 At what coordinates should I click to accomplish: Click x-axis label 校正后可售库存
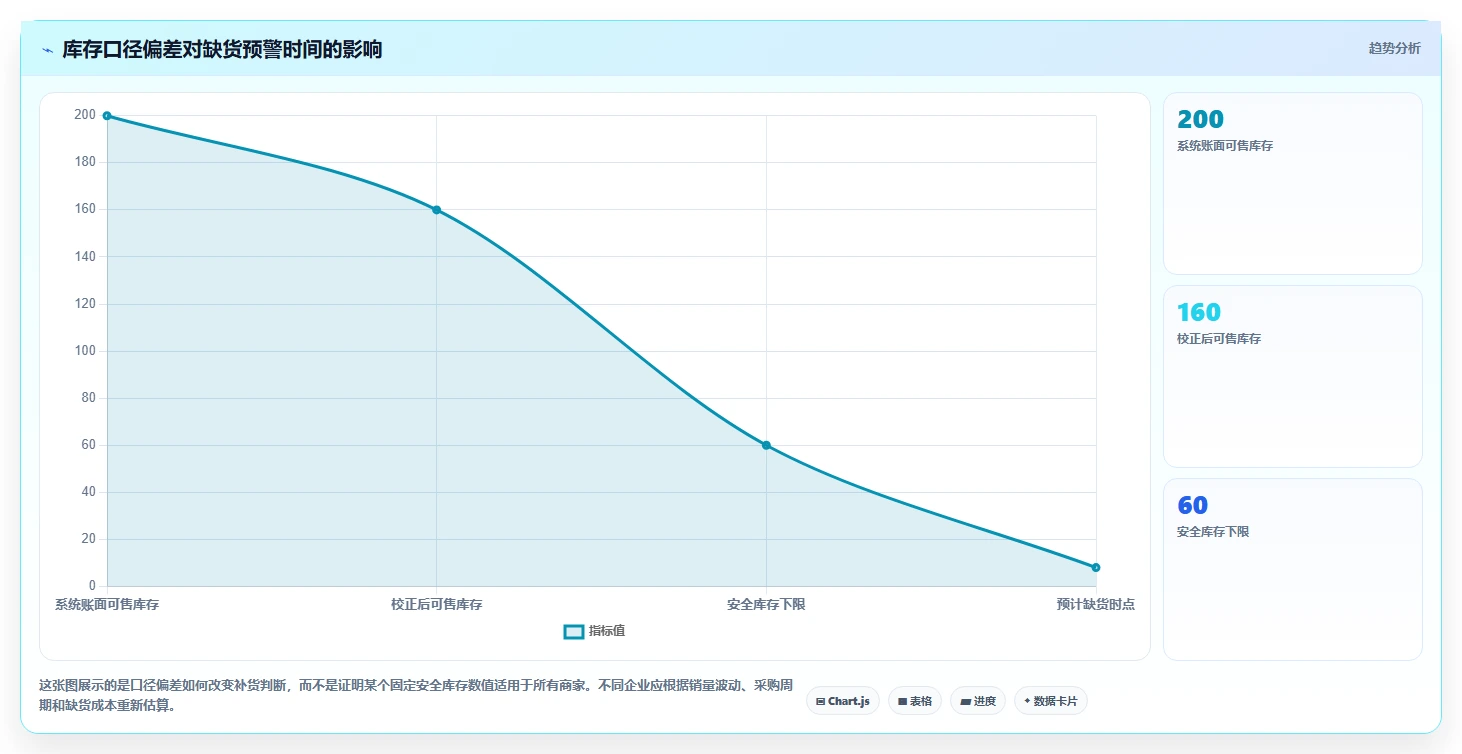pyautogui.click(x=436, y=604)
